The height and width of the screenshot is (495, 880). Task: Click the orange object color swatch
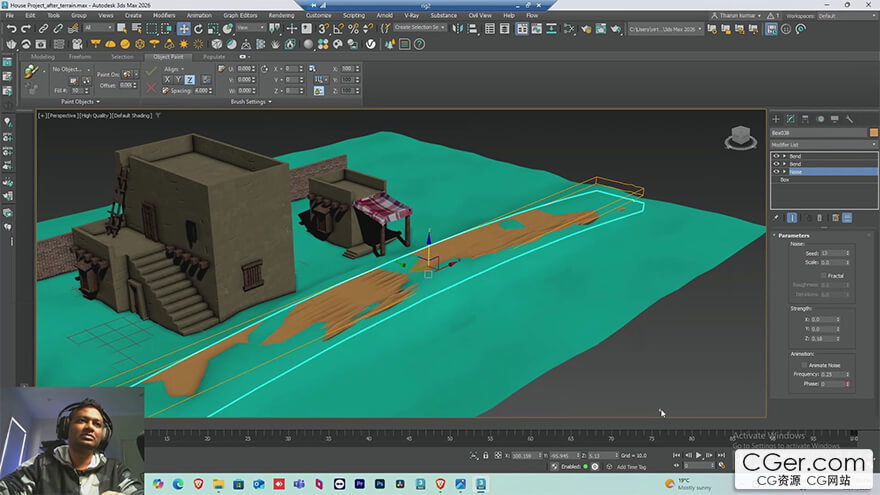tap(873, 133)
